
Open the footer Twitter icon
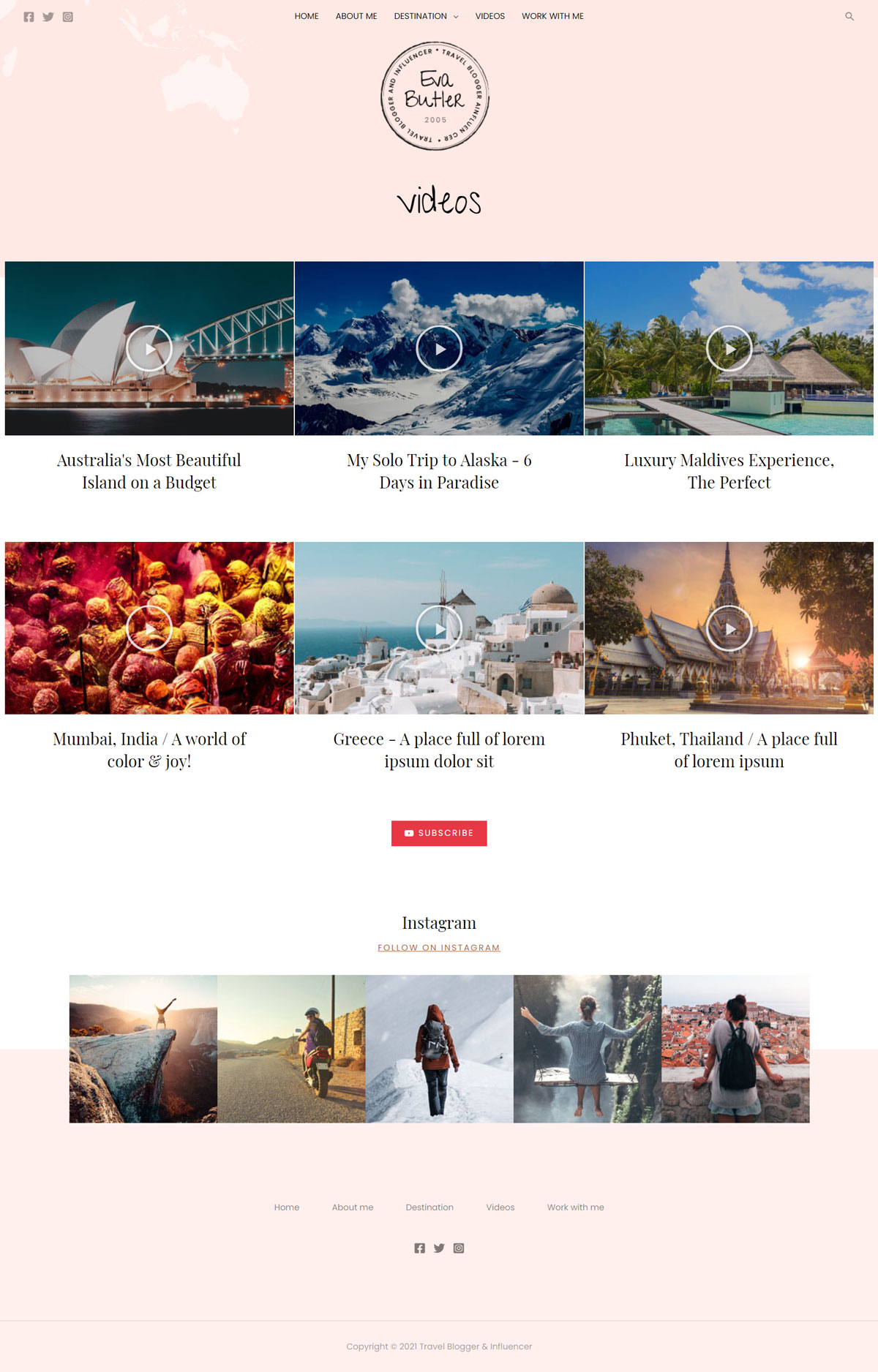click(439, 1248)
